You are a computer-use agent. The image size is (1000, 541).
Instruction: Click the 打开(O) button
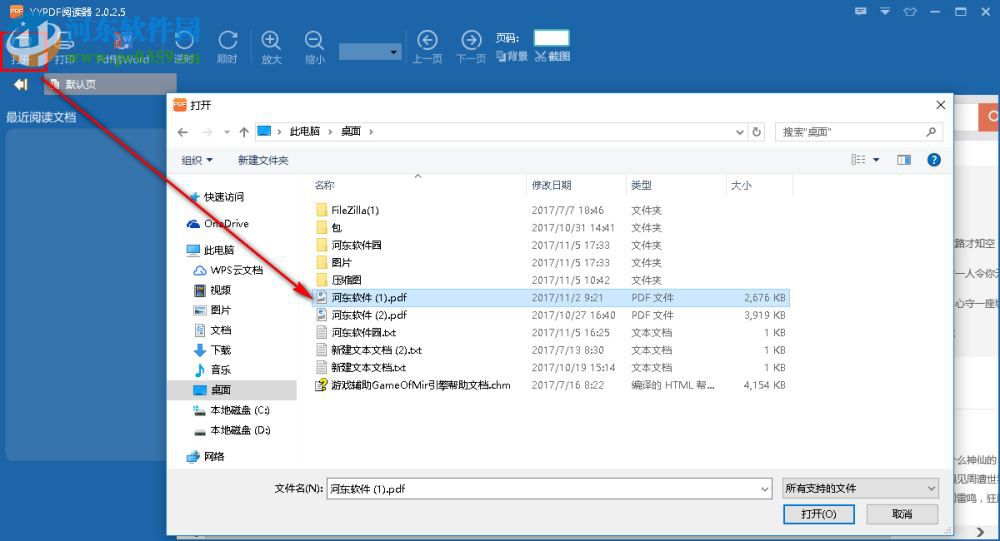click(x=819, y=514)
